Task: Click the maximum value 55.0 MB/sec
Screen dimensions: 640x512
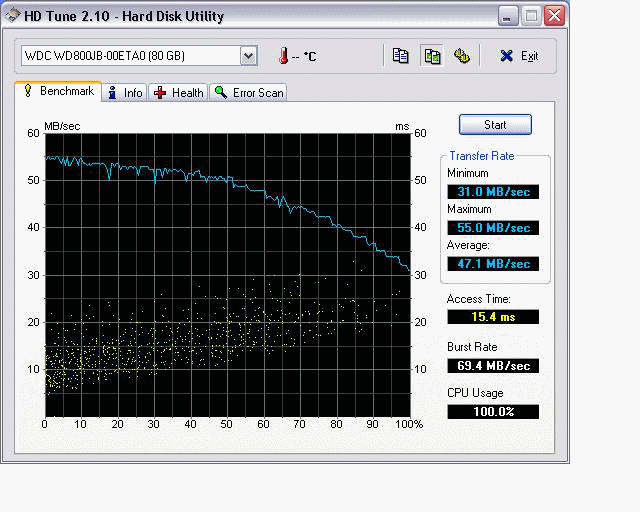Action: (x=493, y=227)
